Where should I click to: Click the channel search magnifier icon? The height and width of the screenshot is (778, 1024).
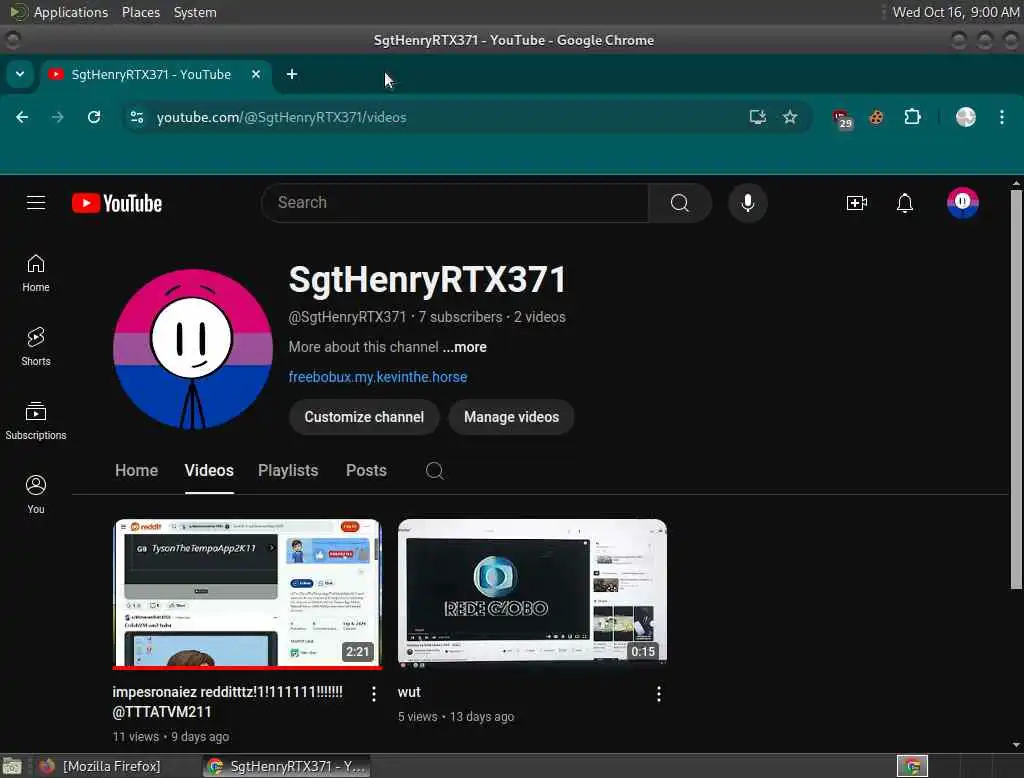pyautogui.click(x=435, y=470)
